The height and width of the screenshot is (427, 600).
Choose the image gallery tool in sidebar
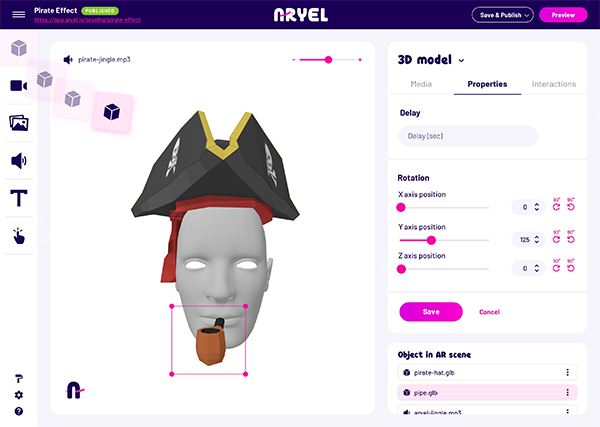(18, 123)
